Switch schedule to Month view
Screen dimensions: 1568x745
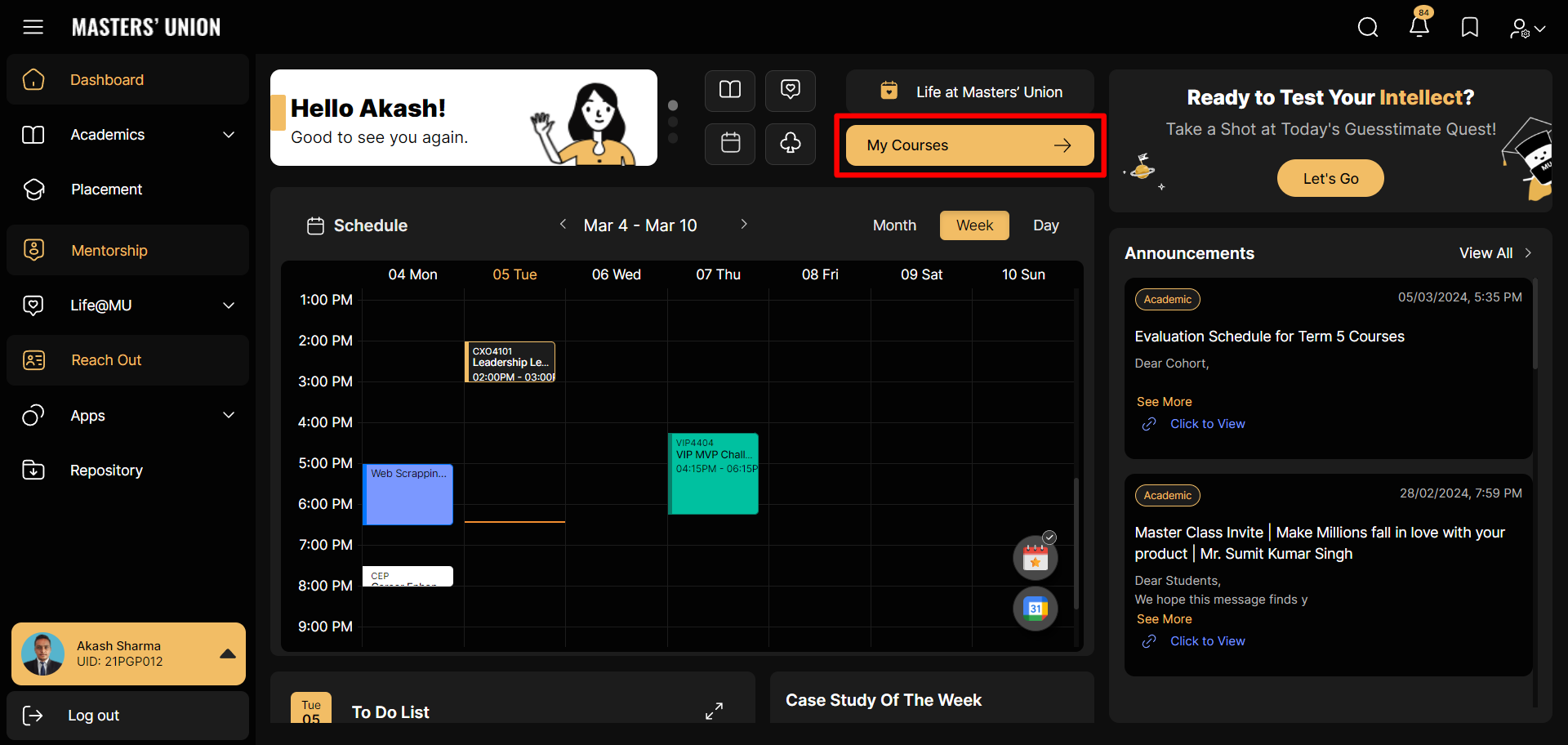pos(894,225)
